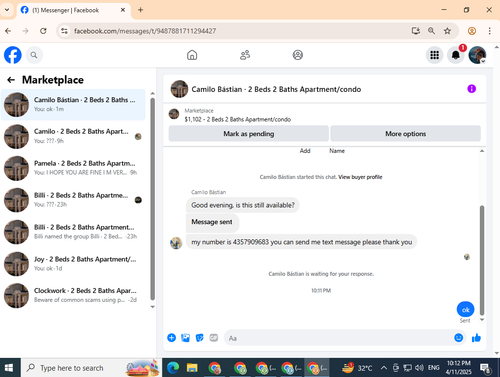
Task: Show hidden system tray icons chevron
Action: (x=384, y=368)
